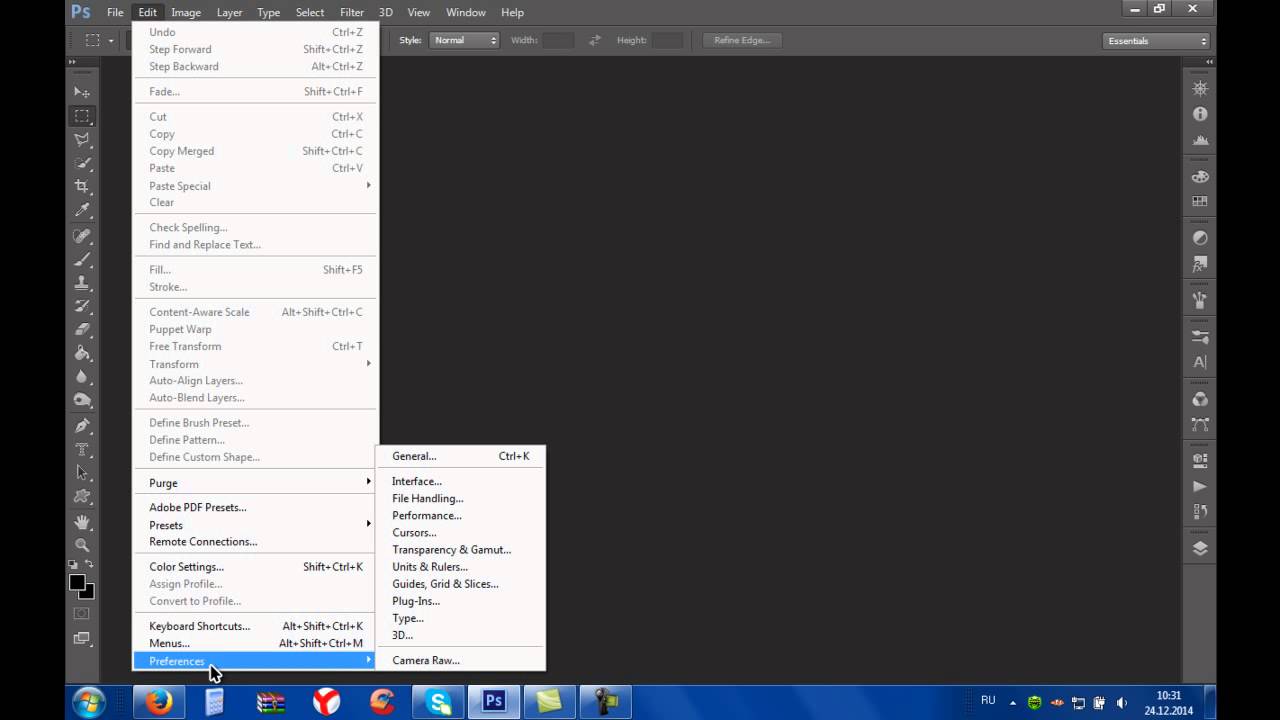Select the Clone Stamp tool
The width and height of the screenshot is (1280, 720).
click(x=83, y=283)
